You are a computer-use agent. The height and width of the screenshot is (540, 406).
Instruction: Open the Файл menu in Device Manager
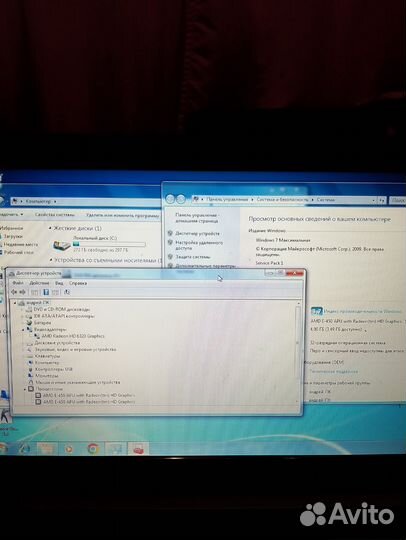tap(18, 283)
